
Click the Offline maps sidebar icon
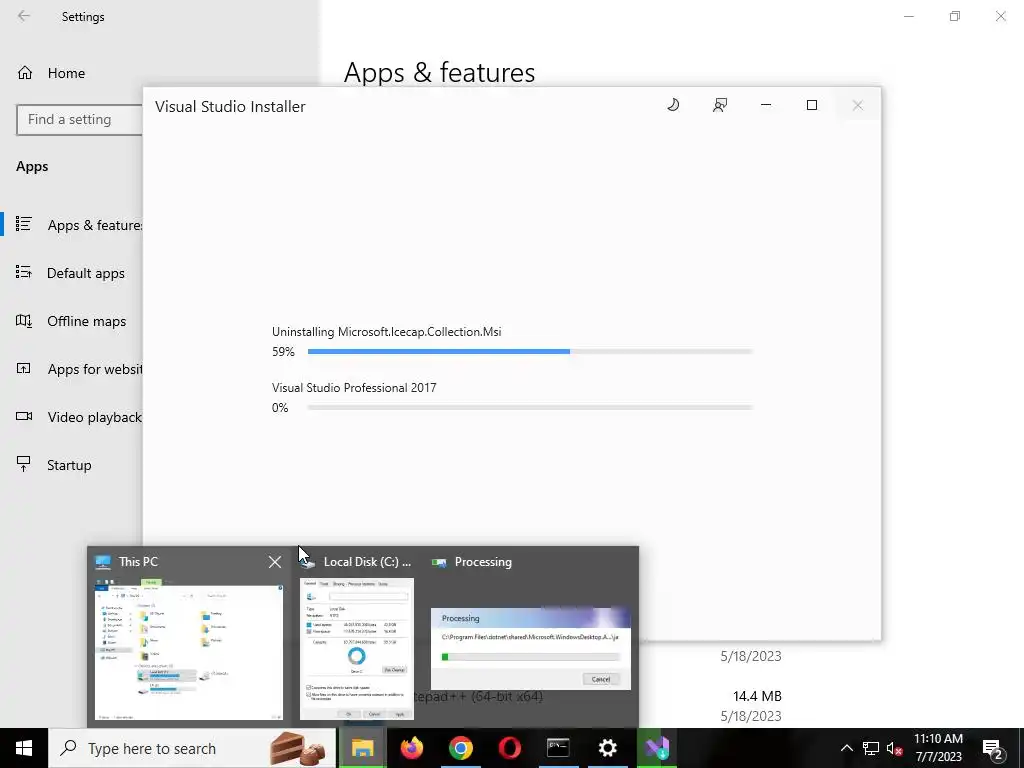(x=24, y=321)
